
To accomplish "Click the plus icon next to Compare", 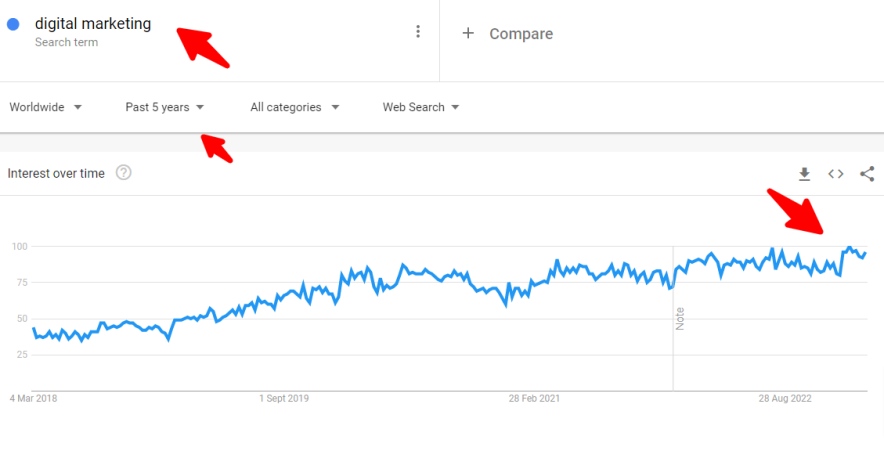I will [x=468, y=33].
